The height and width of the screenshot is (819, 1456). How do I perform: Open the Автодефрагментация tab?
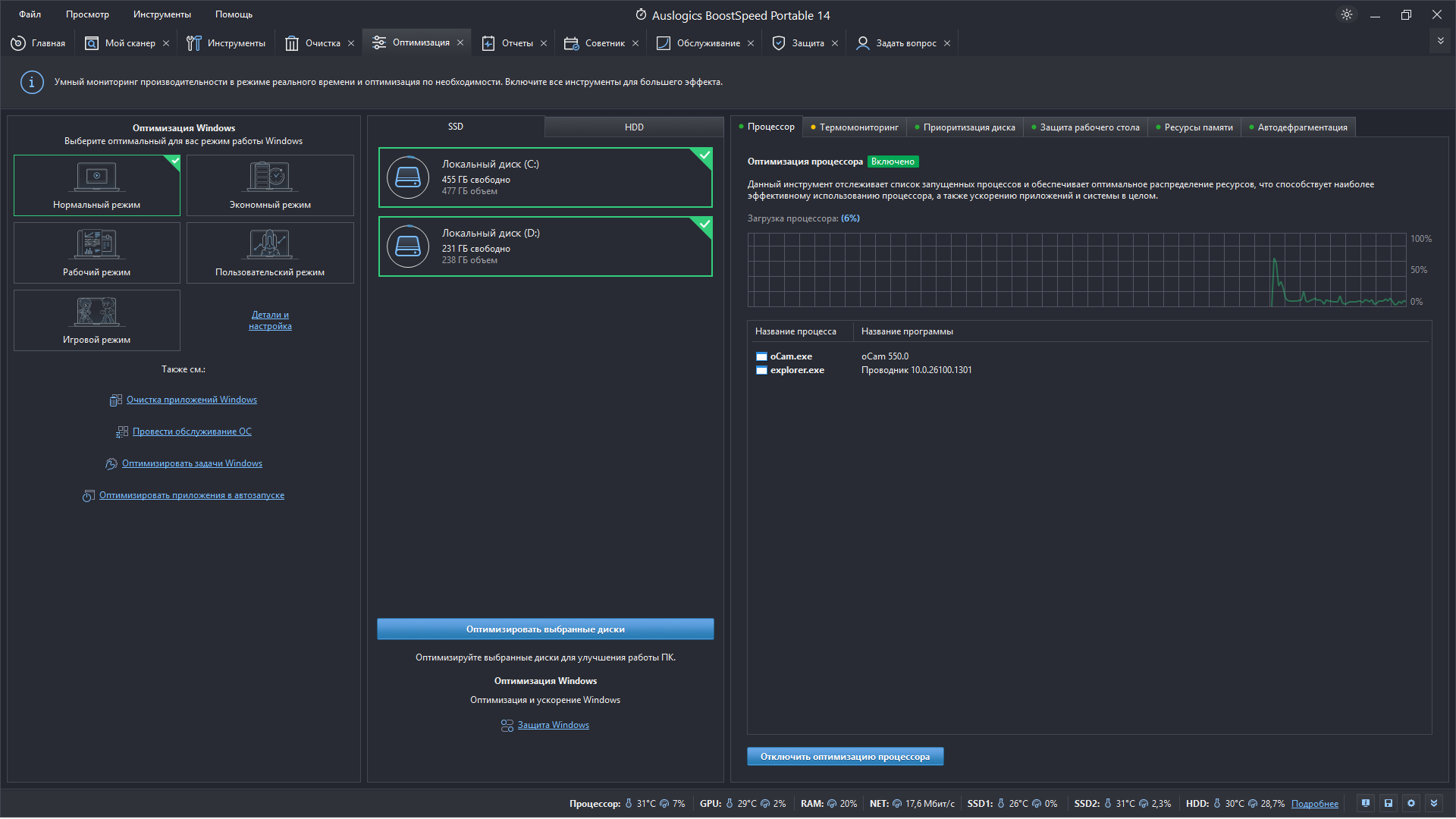pyautogui.click(x=1298, y=127)
